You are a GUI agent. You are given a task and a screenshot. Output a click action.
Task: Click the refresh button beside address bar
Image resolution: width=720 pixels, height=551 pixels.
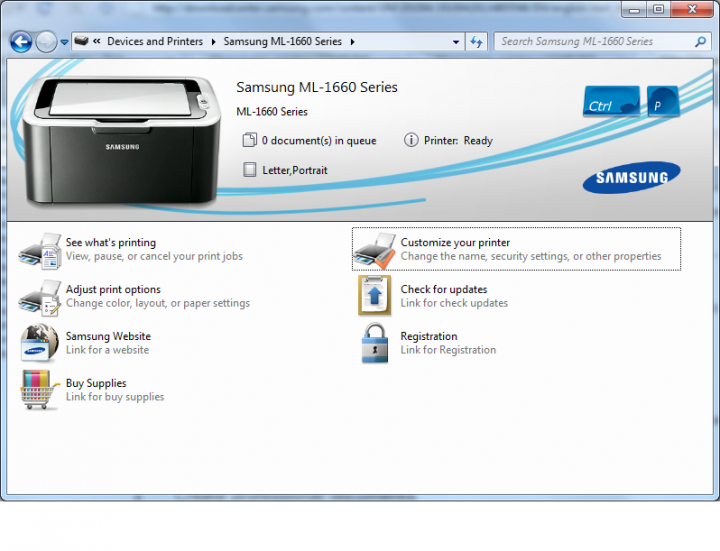pyautogui.click(x=476, y=42)
